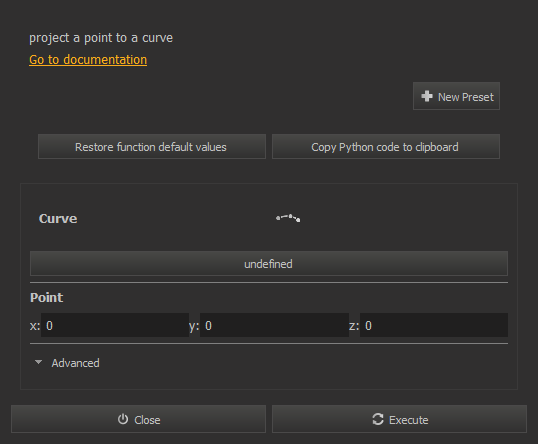Click the z: label before last field
Screen dimensions: 538x444
(354, 326)
